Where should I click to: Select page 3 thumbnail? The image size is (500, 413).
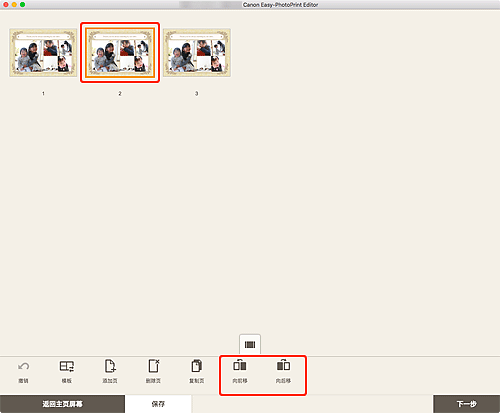(197, 53)
